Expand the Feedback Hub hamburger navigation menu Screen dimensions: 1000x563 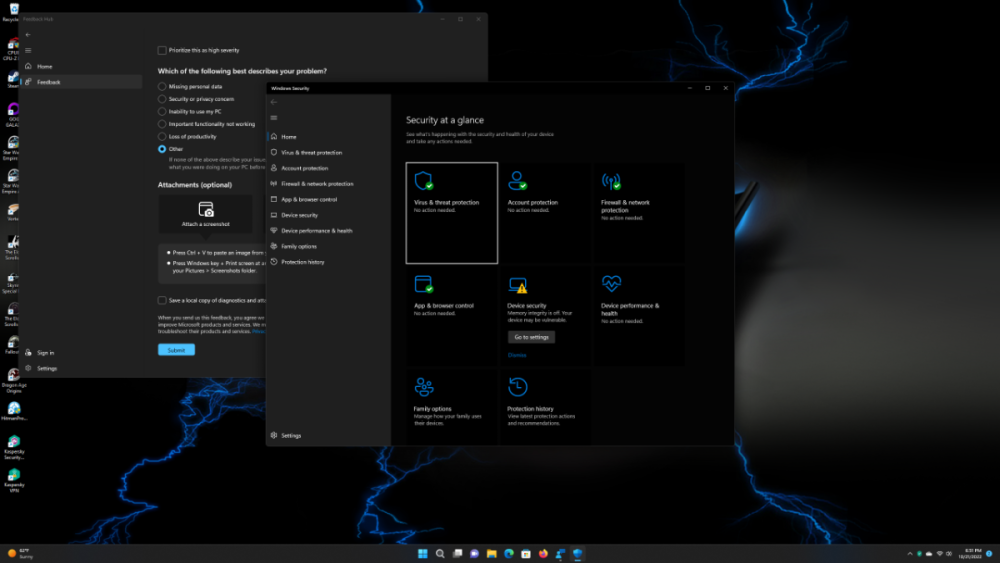(28, 50)
